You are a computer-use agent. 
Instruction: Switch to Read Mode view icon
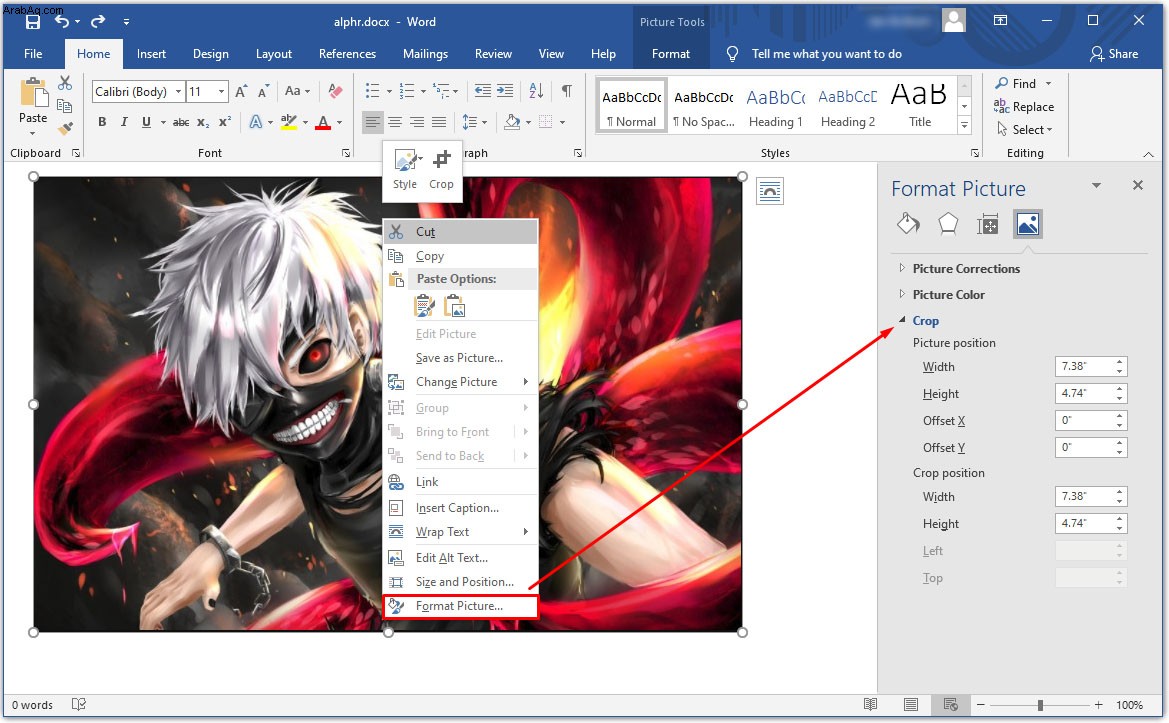(x=870, y=704)
